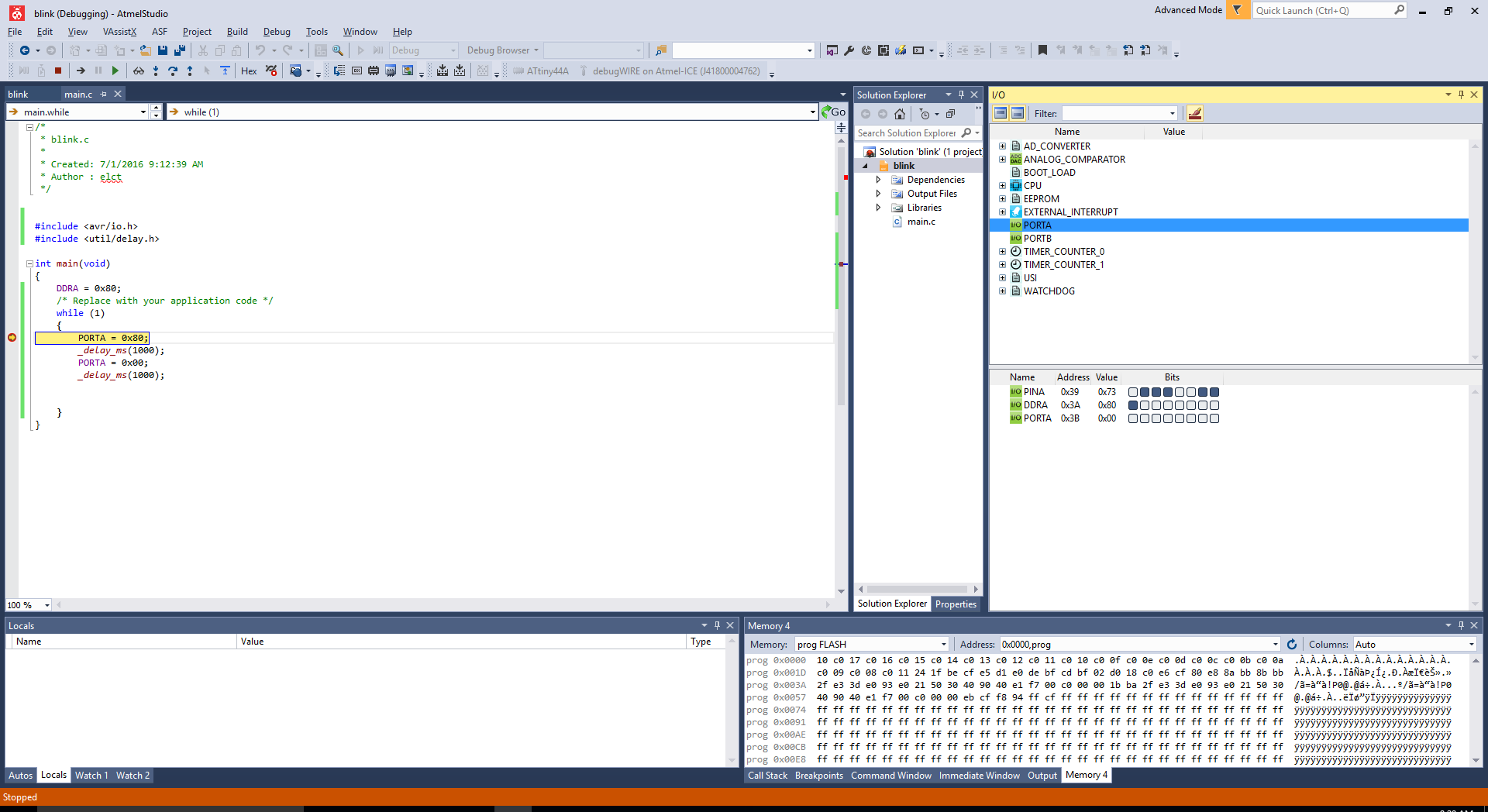Click the clear filter brush icon in I/O

click(x=1195, y=113)
